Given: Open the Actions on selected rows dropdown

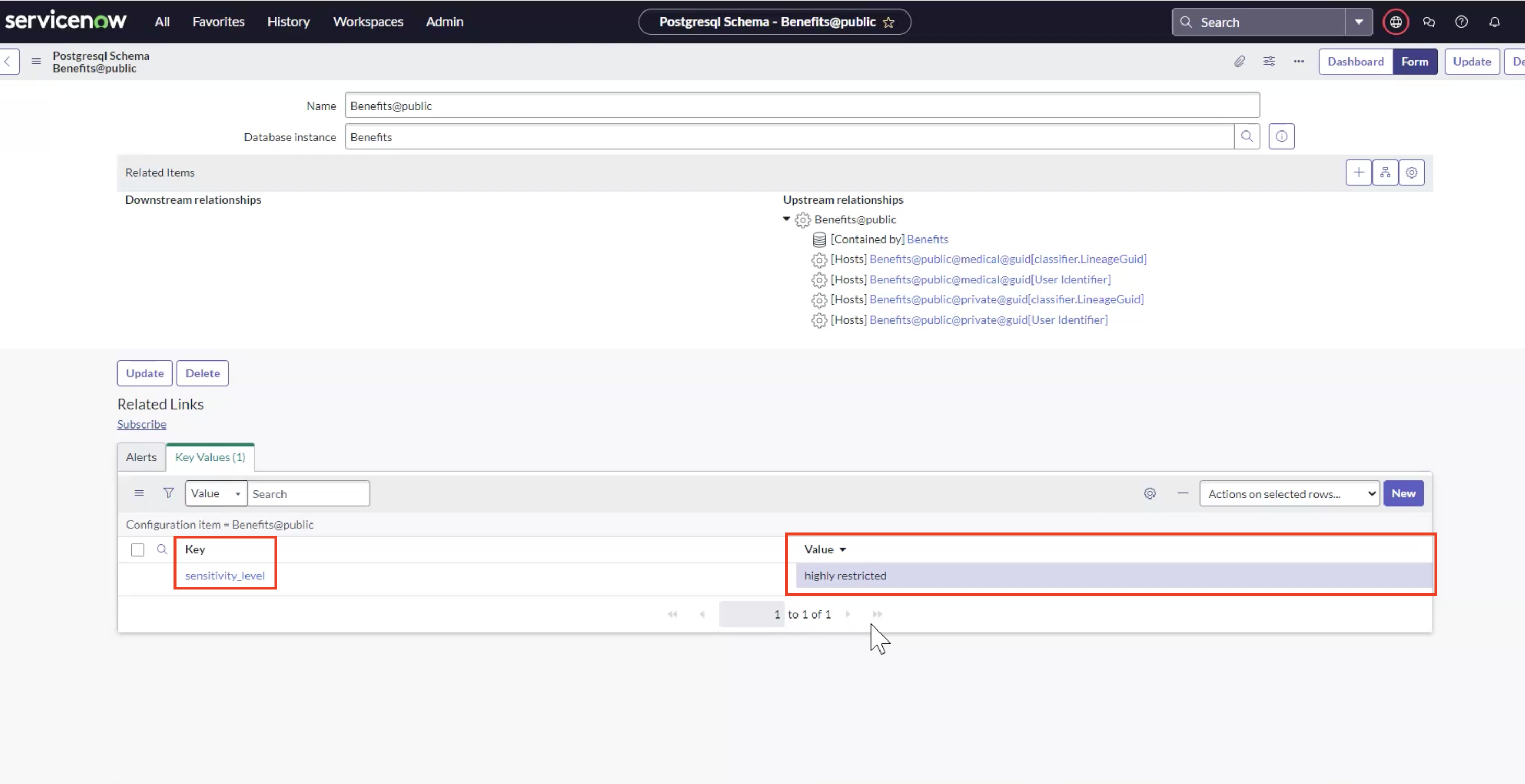Looking at the screenshot, I should (1289, 493).
